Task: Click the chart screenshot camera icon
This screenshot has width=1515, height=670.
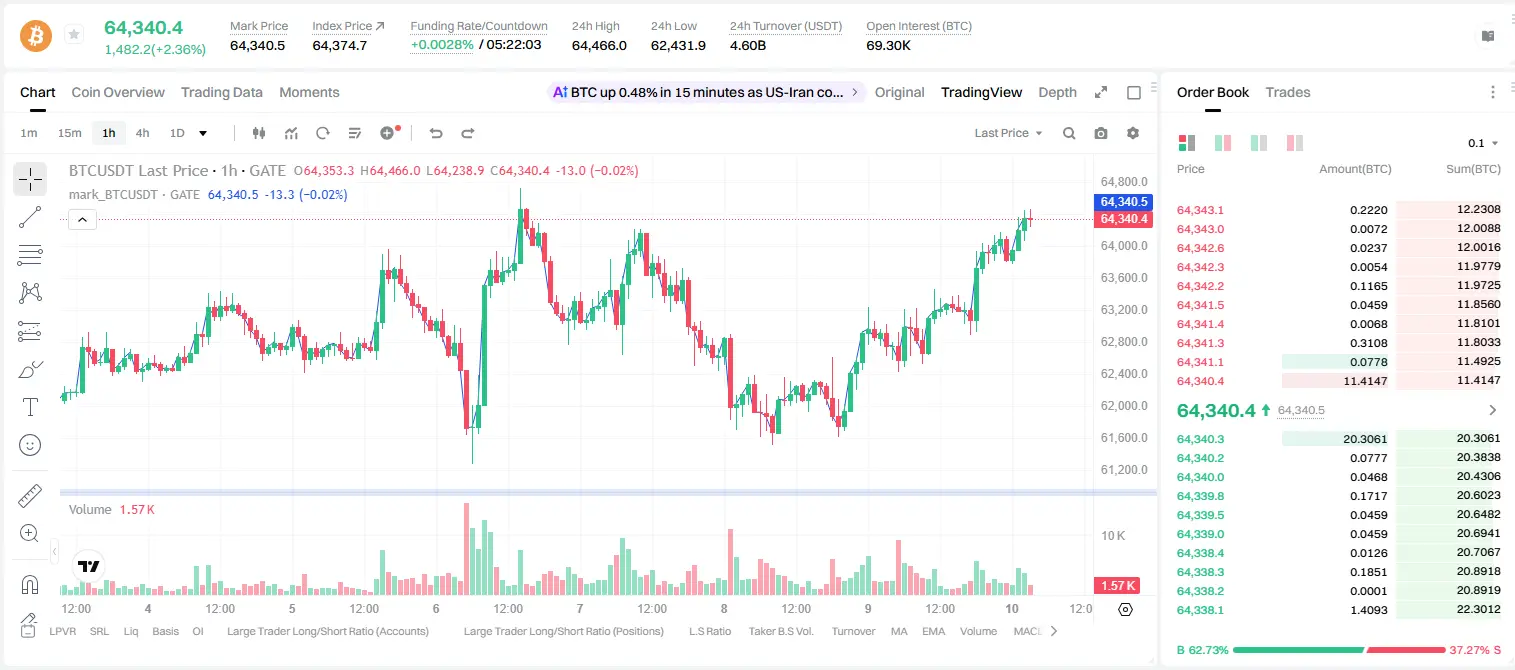Action: [x=1101, y=133]
